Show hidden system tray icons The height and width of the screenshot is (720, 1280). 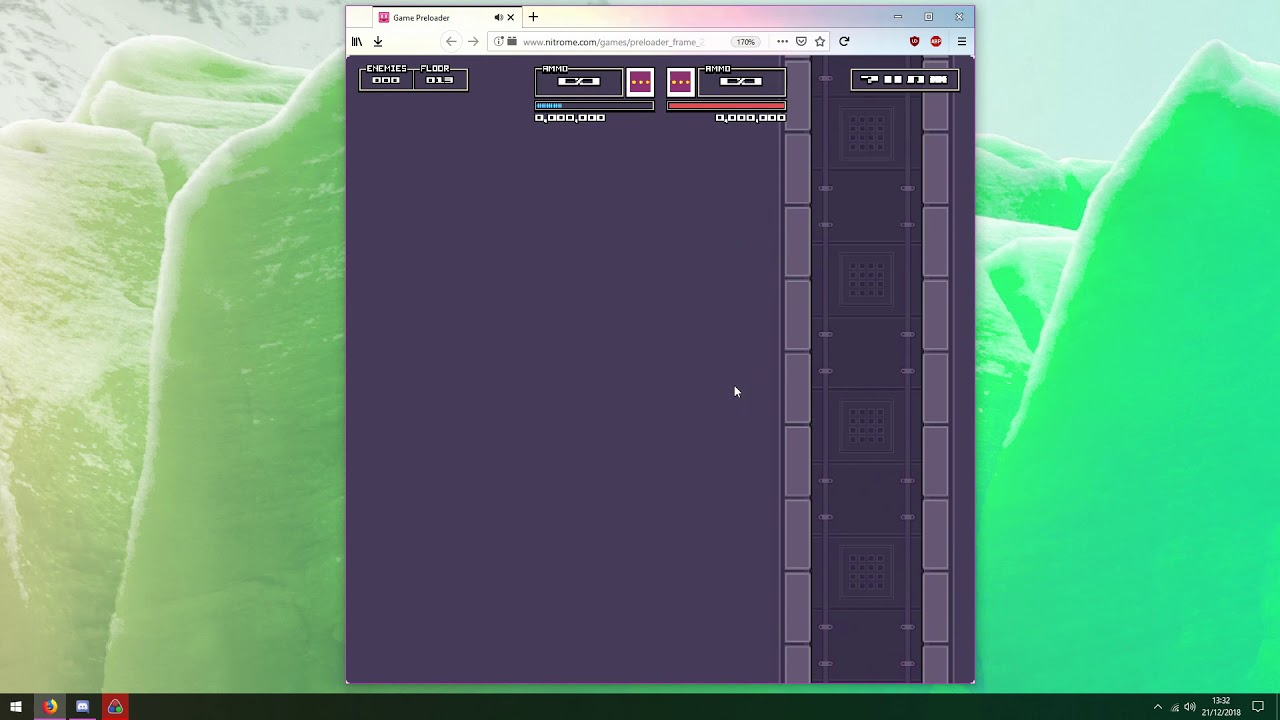coord(1158,707)
